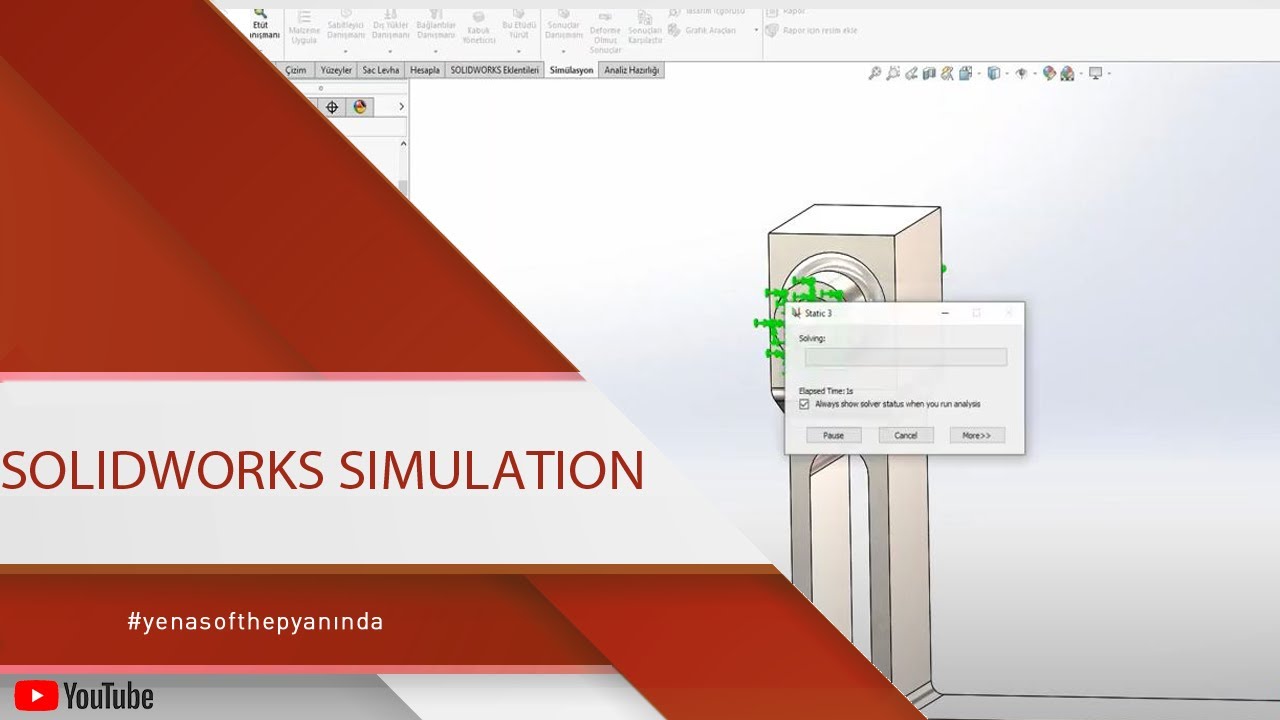Screen dimensions: 1280x720
Task: Click Cancel in Static 3 dialog
Action: coord(906,435)
